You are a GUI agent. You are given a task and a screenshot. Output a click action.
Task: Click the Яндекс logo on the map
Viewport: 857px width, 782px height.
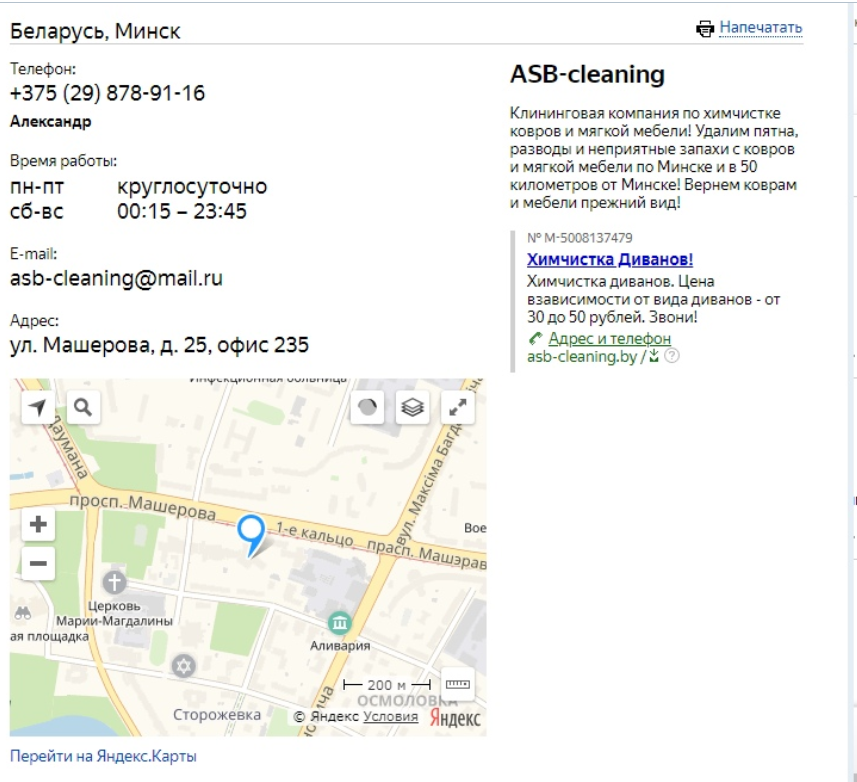tap(455, 718)
